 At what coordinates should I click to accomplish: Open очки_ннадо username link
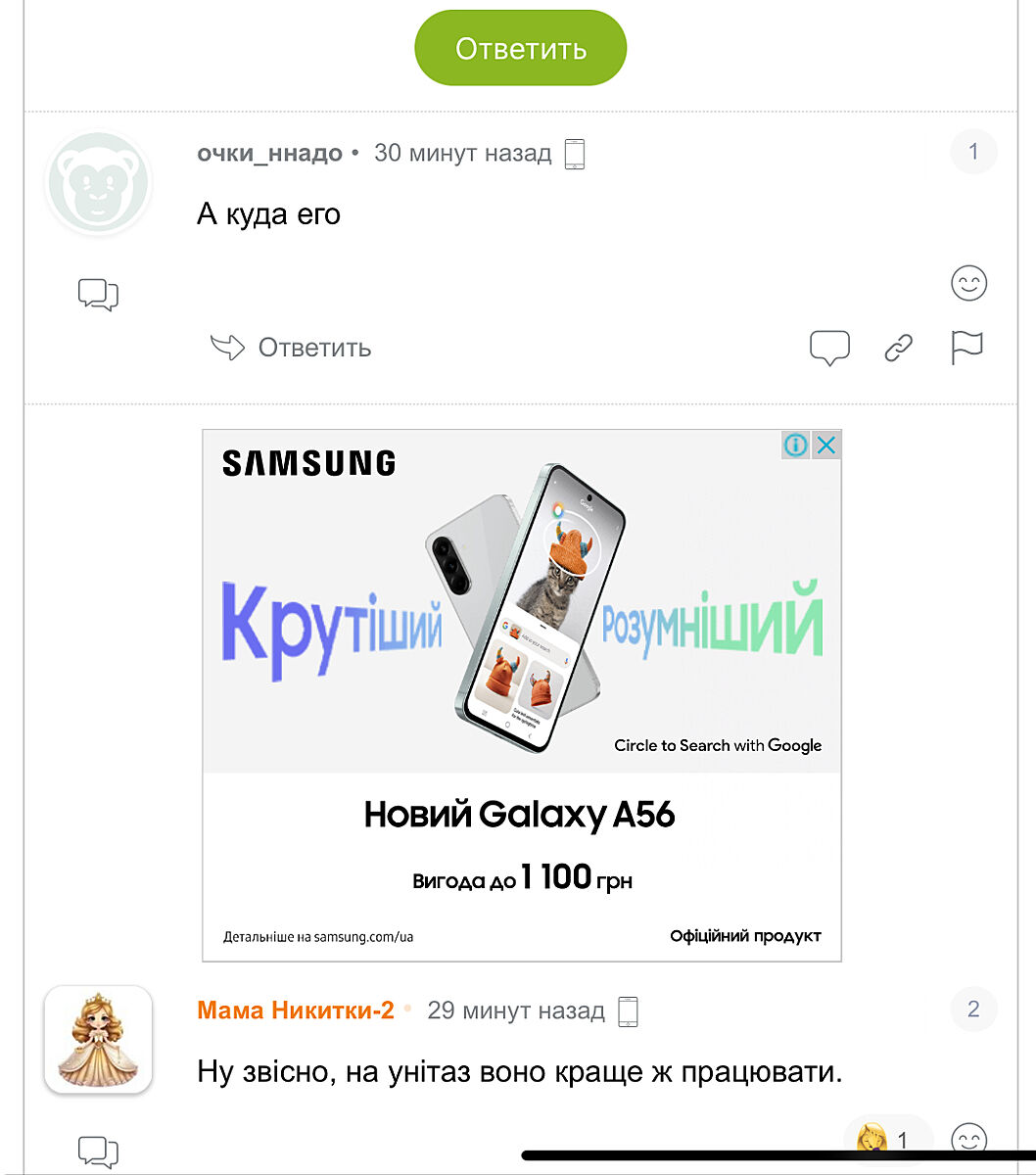tap(269, 153)
